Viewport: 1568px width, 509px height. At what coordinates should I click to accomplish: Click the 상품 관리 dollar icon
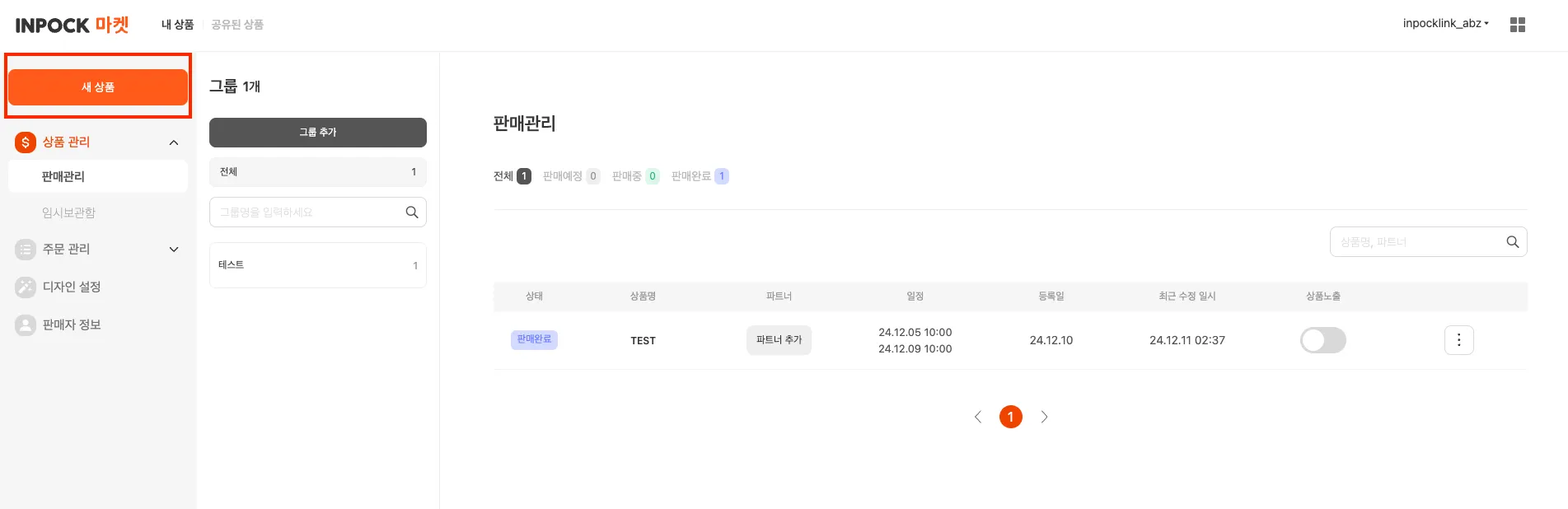[x=26, y=142]
